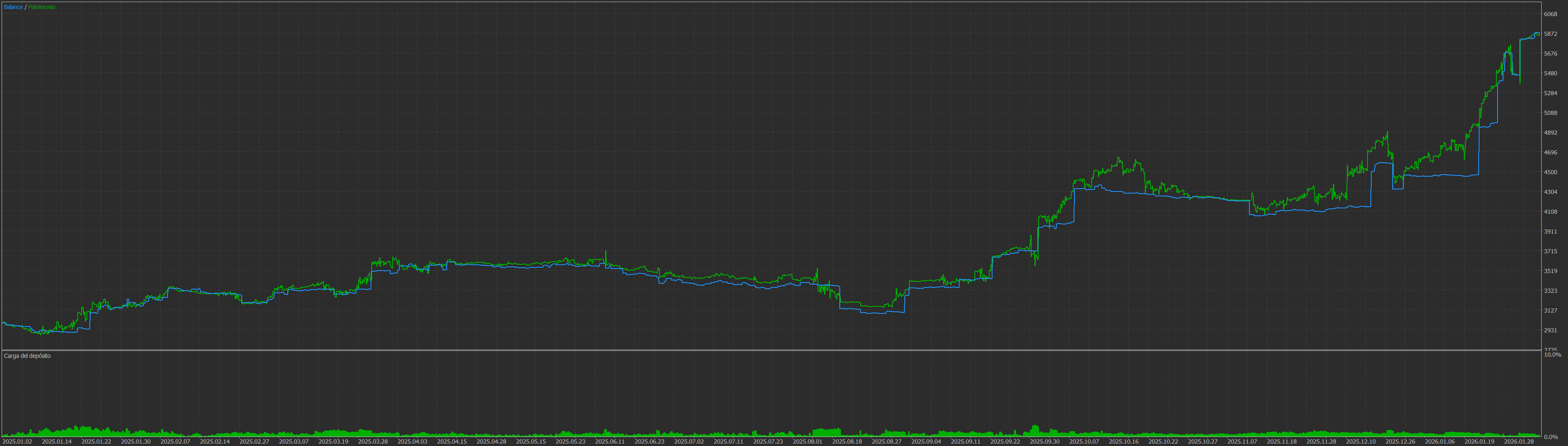1568x446 pixels.
Task: Click the 6068 value on price axis
Action: [x=1550, y=14]
